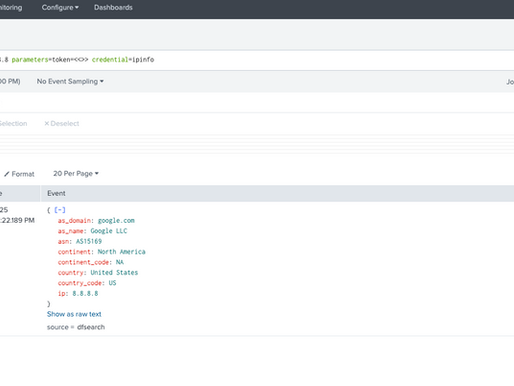Click the parameters keyword in the query
Viewport: 514px width, 386px height.
click(x=30, y=60)
